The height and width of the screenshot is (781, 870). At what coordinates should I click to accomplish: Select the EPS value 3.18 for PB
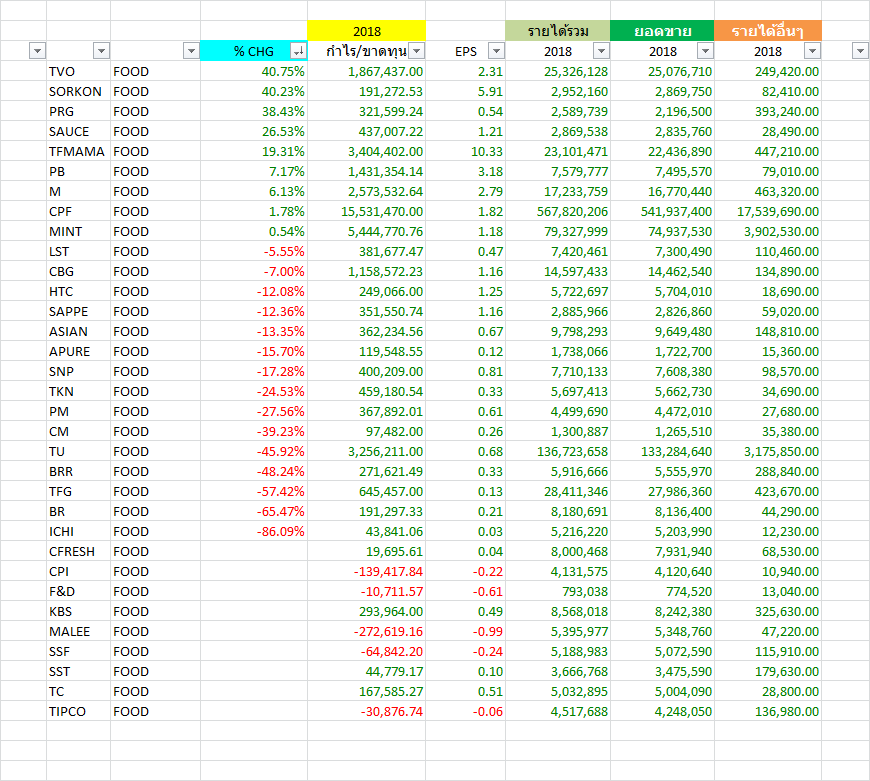coord(466,171)
